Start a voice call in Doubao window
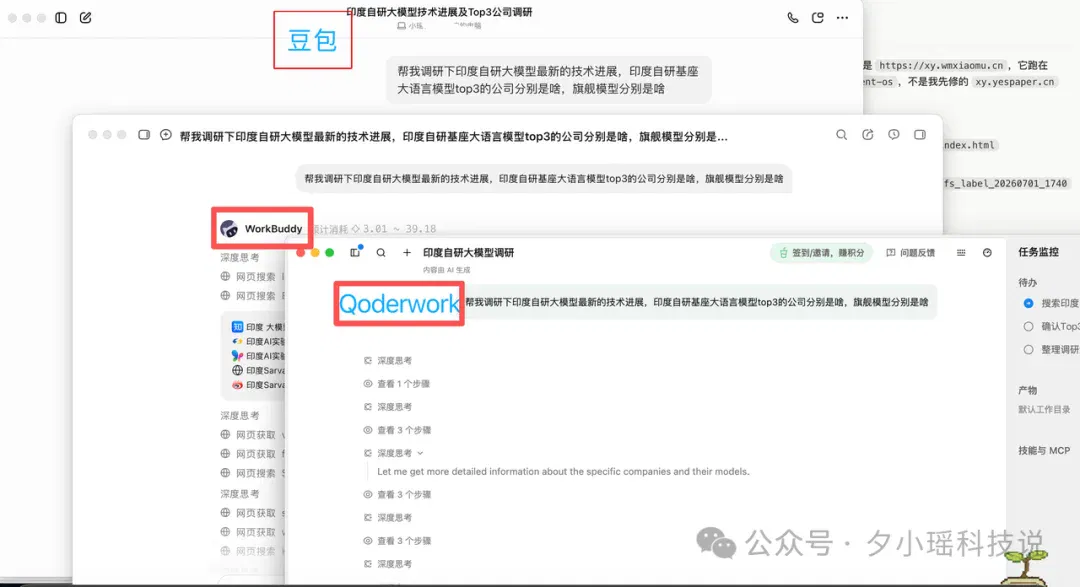 [x=793, y=18]
